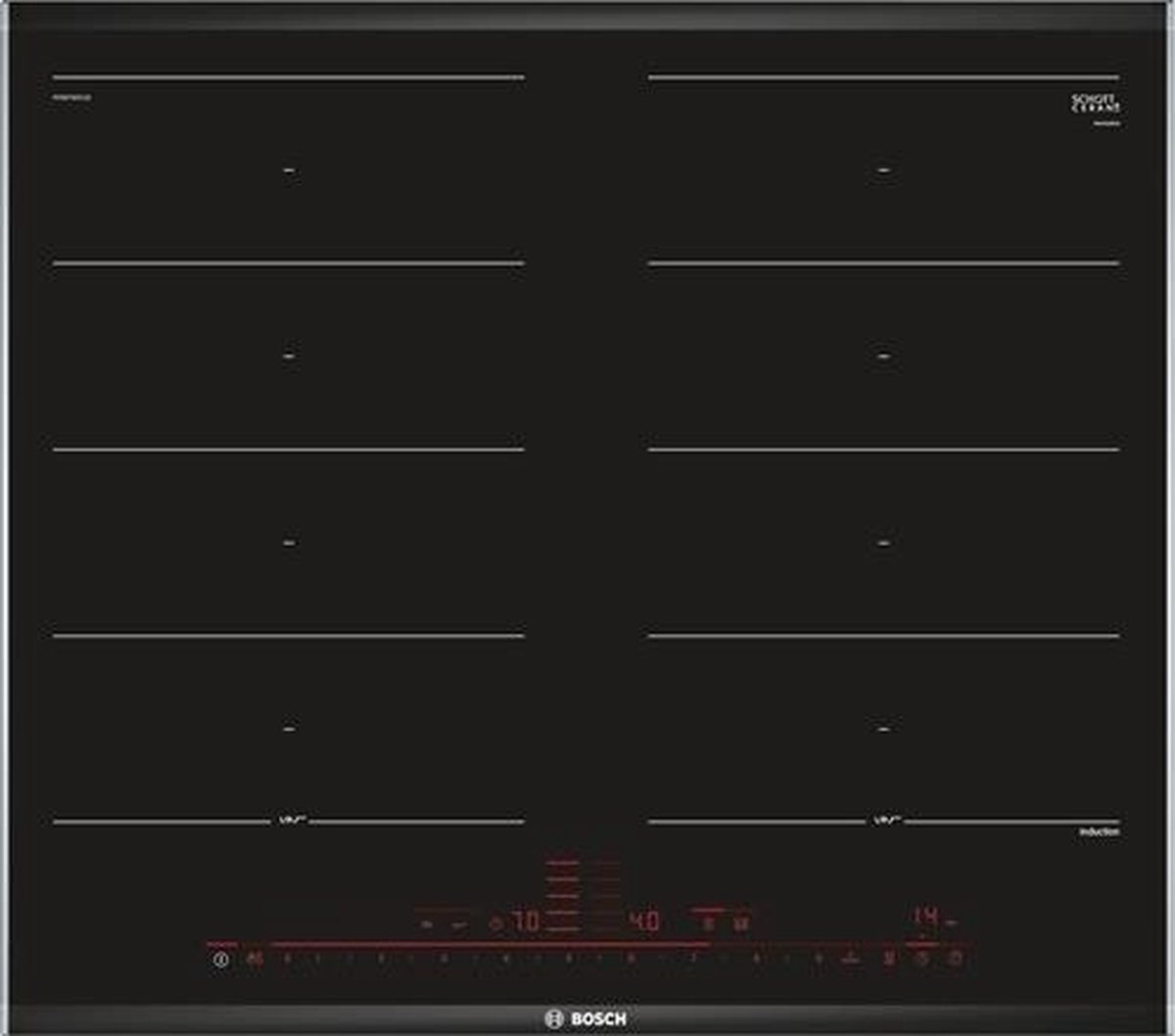Tap the front right zone center mark
This screenshot has height=1036, width=1175.
[x=884, y=729]
